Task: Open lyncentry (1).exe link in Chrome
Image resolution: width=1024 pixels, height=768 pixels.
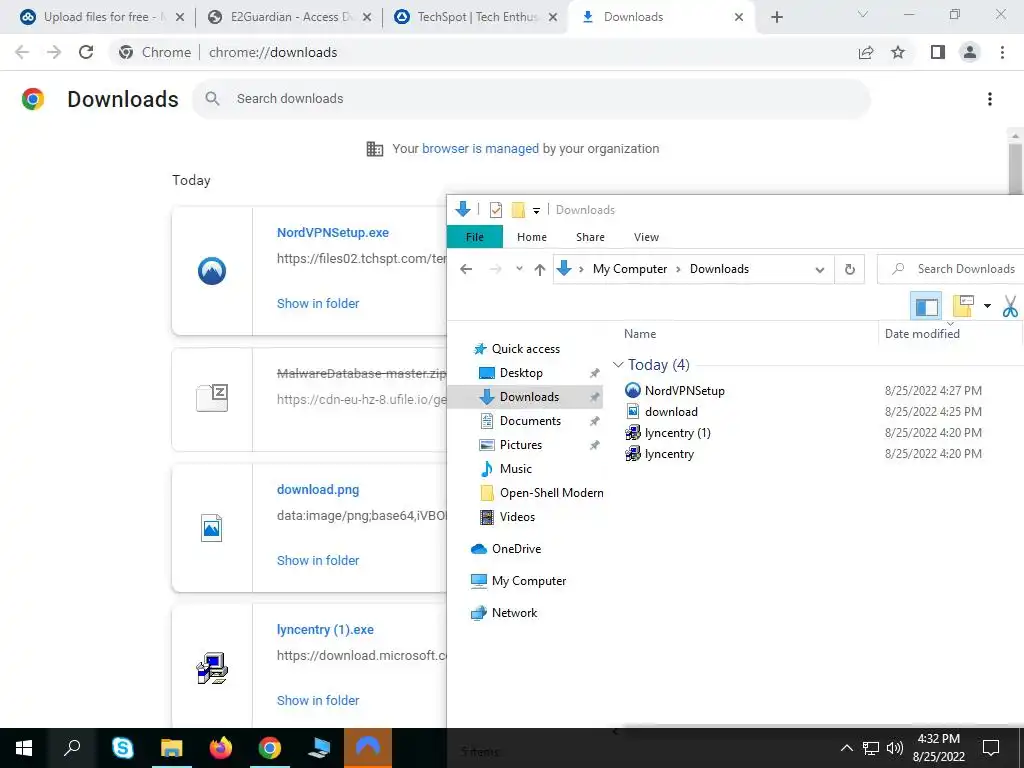Action: [325, 630]
